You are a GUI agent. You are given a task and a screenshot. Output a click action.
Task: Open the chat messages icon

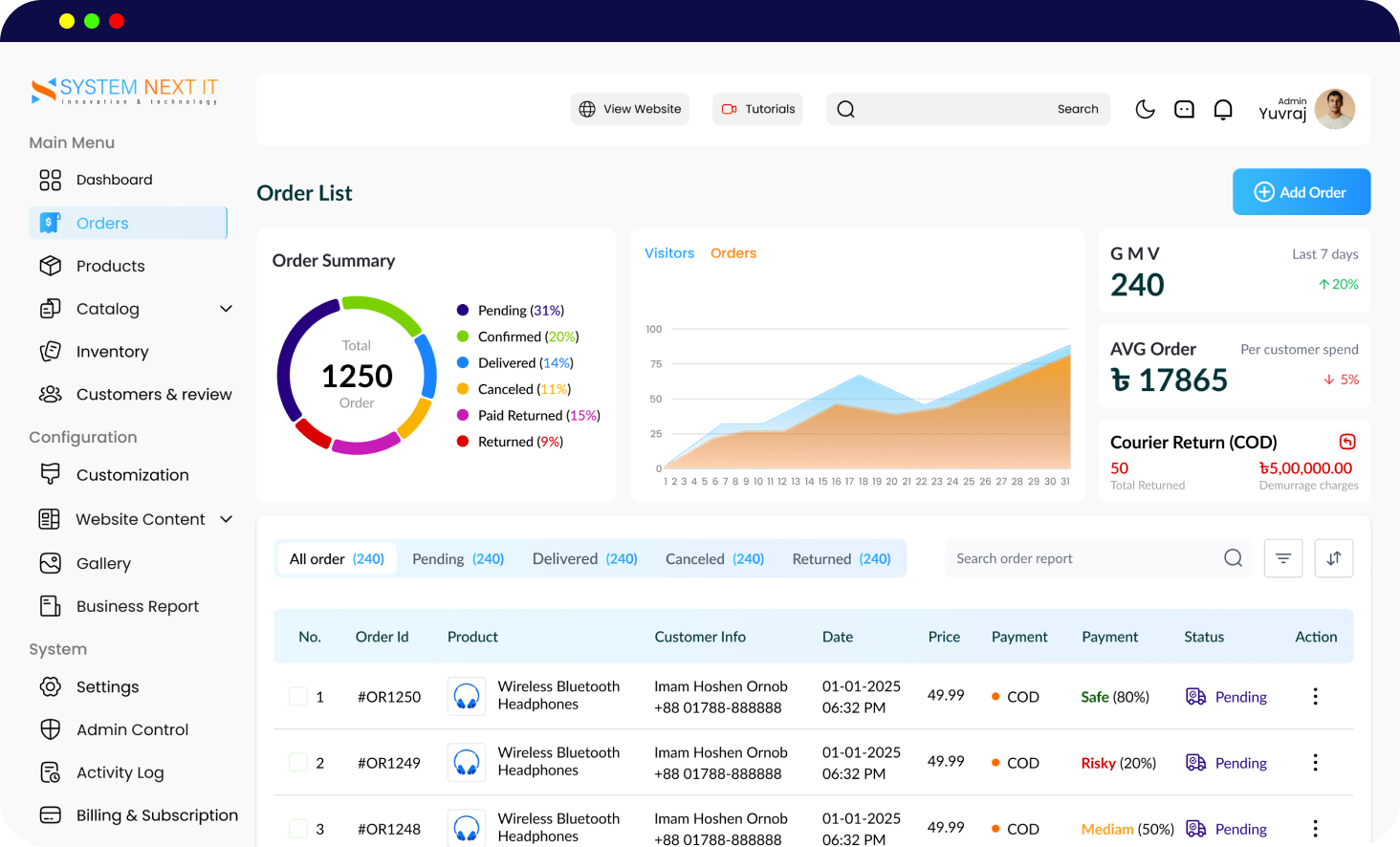[x=1184, y=109]
